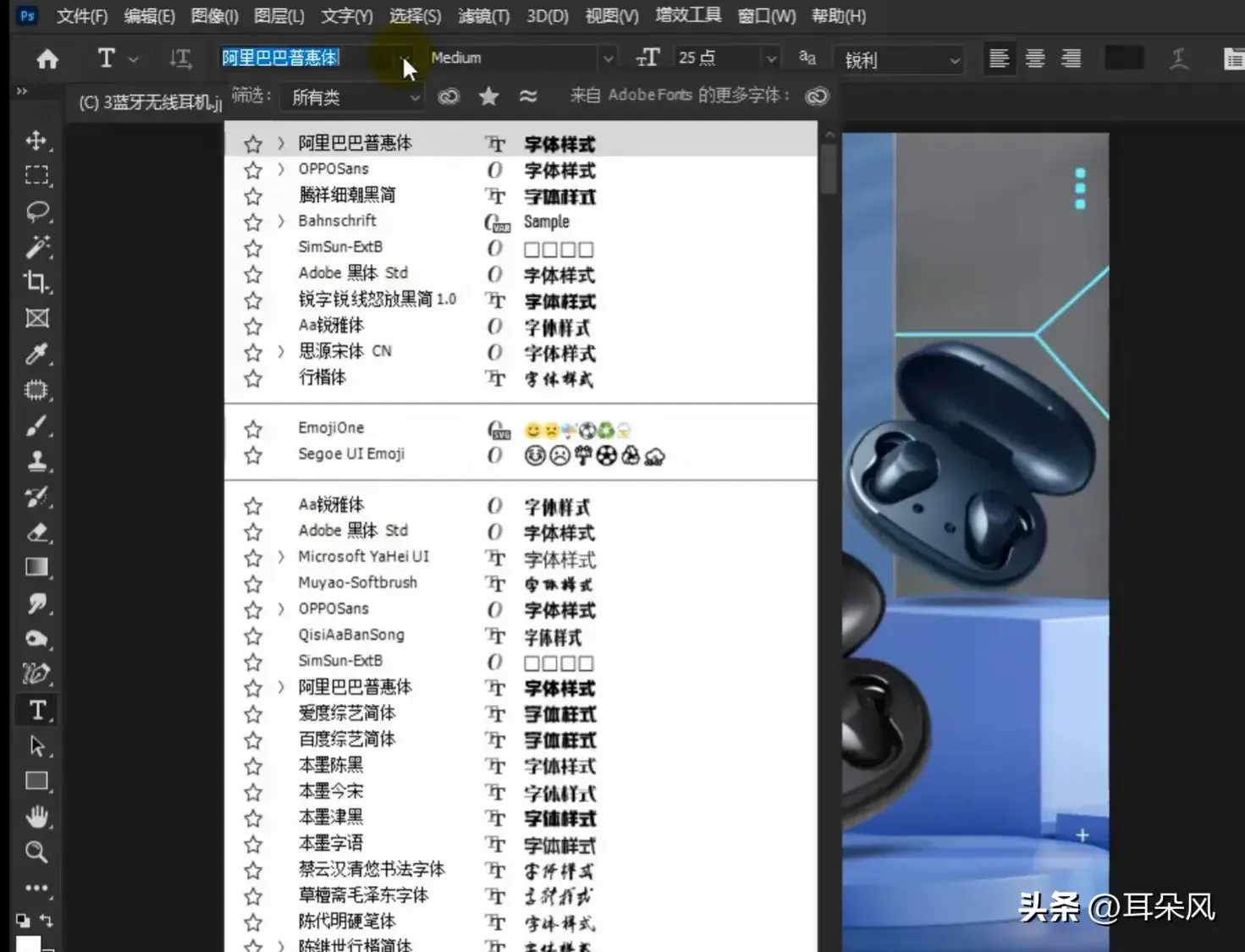Open the 锐利 anti-aliasing dropdown
Image resolution: width=1245 pixels, height=952 pixels.
click(x=901, y=59)
